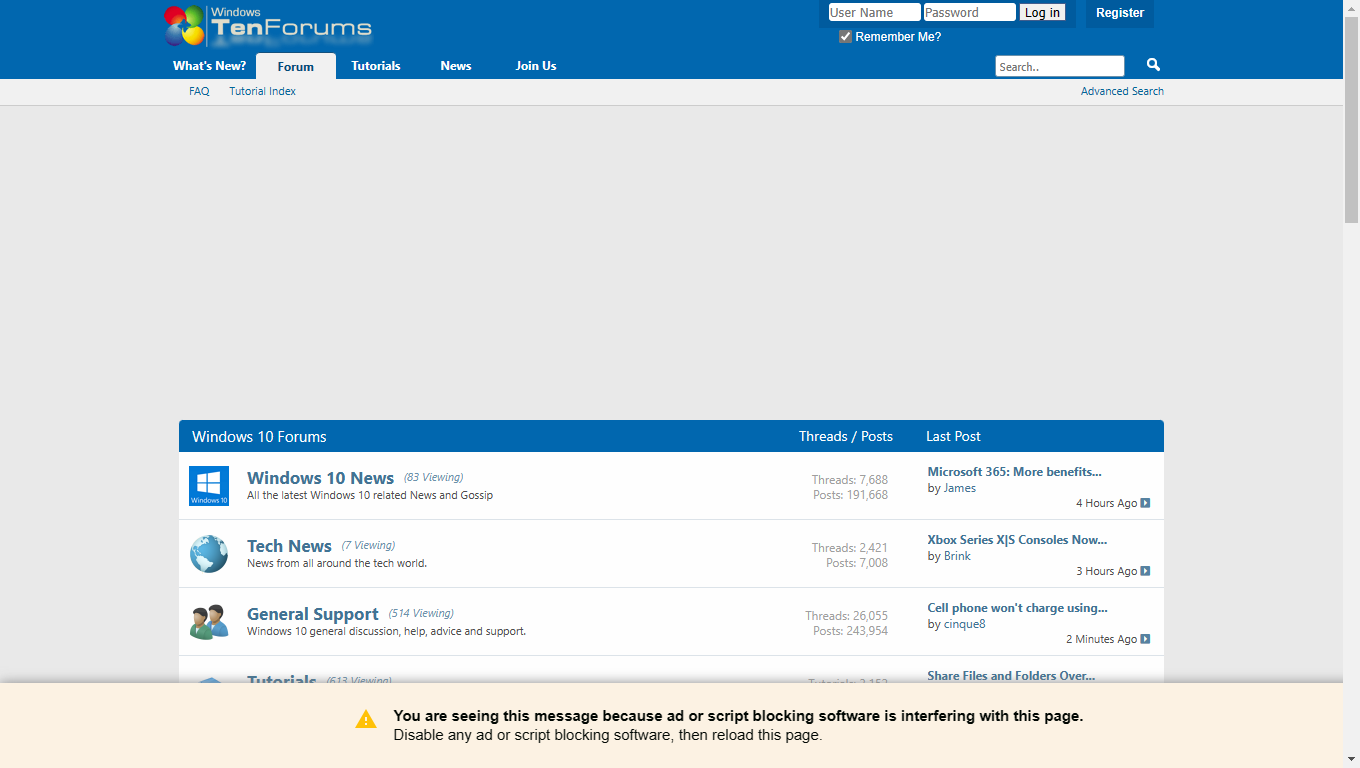Open the Microsoft 365 More benefits thread
The height and width of the screenshot is (768, 1360).
click(x=1014, y=471)
